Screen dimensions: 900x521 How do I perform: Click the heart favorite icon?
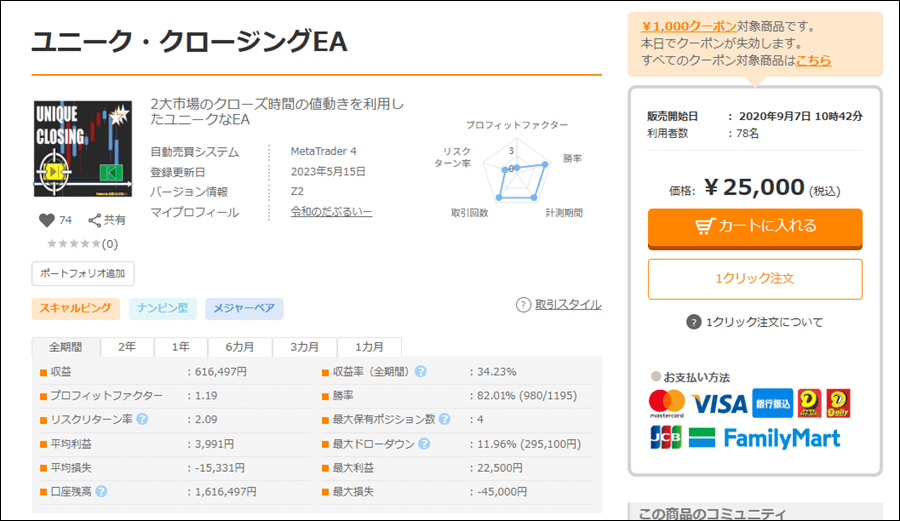click(x=46, y=220)
